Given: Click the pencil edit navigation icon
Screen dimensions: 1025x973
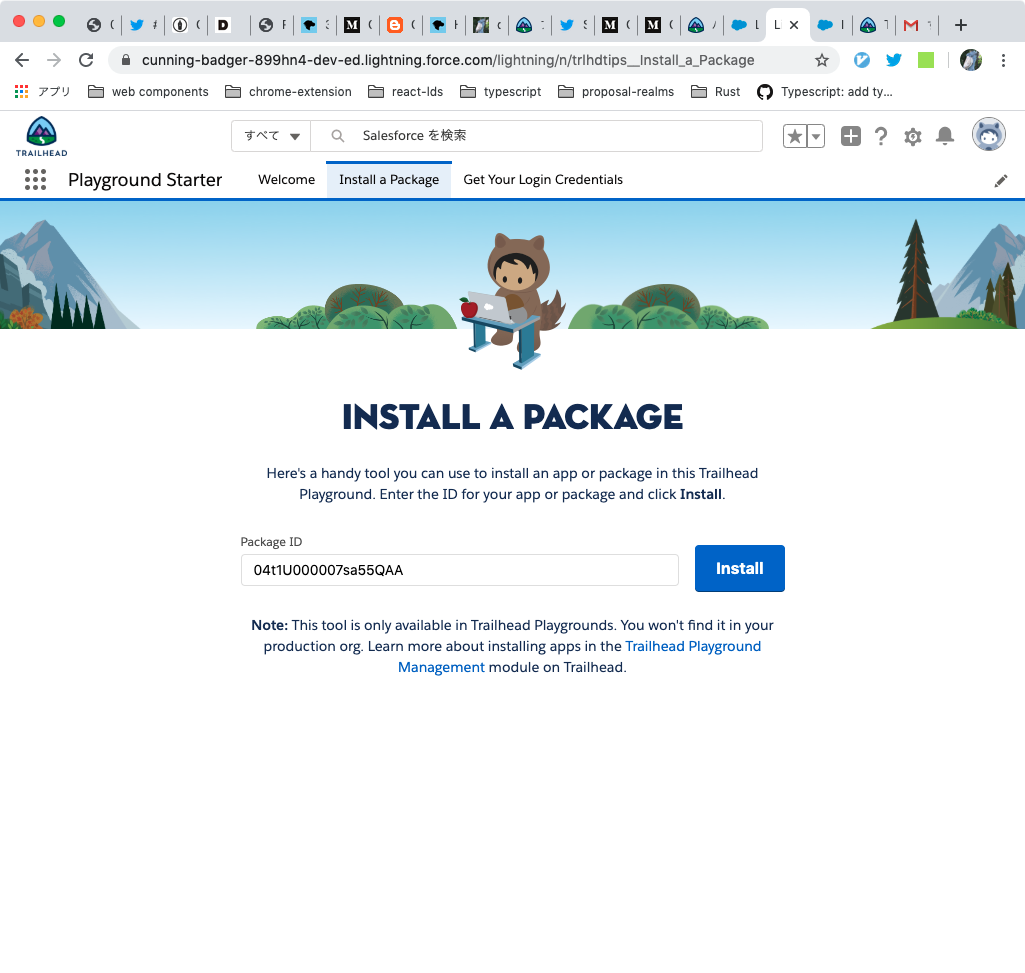Looking at the screenshot, I should pyautogui.click(x=1001, y=180).
